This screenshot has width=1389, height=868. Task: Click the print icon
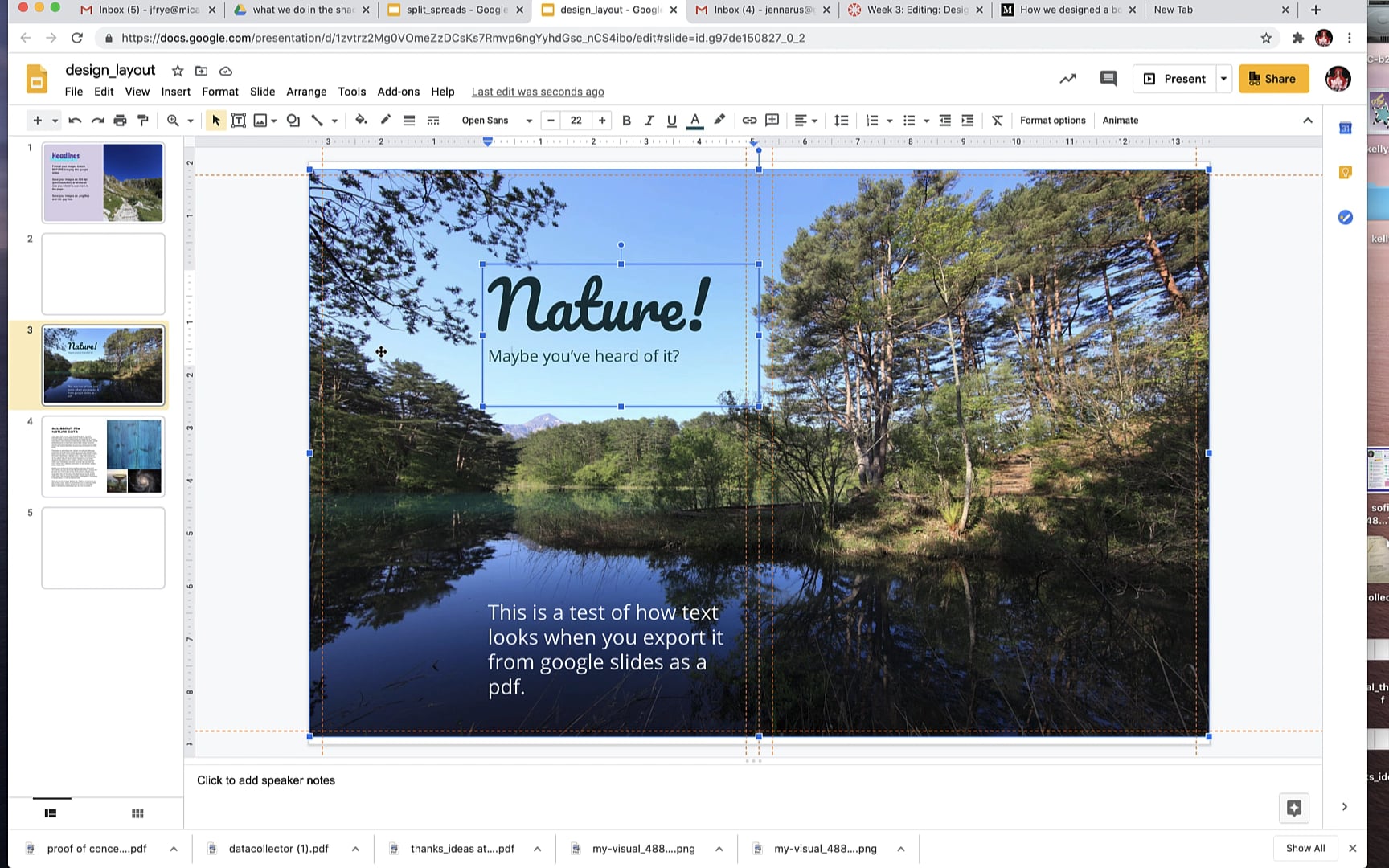(x=120, y=121)
